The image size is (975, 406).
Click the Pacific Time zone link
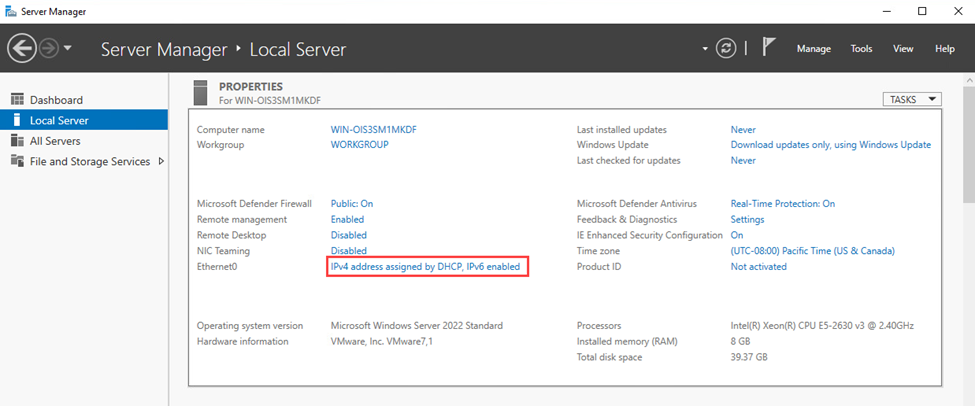pos(813,251)
